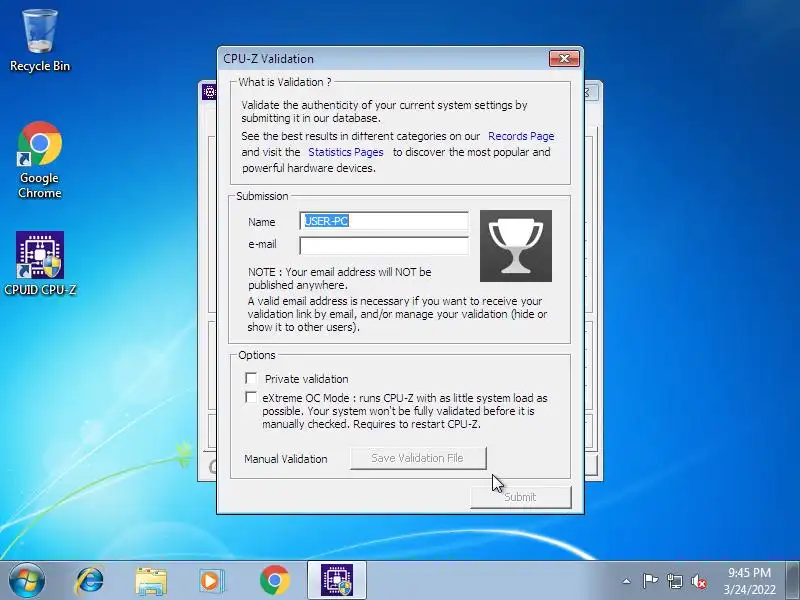Click the network tray icon
This screenshot has height=600, width=800.
coord(675,581)
